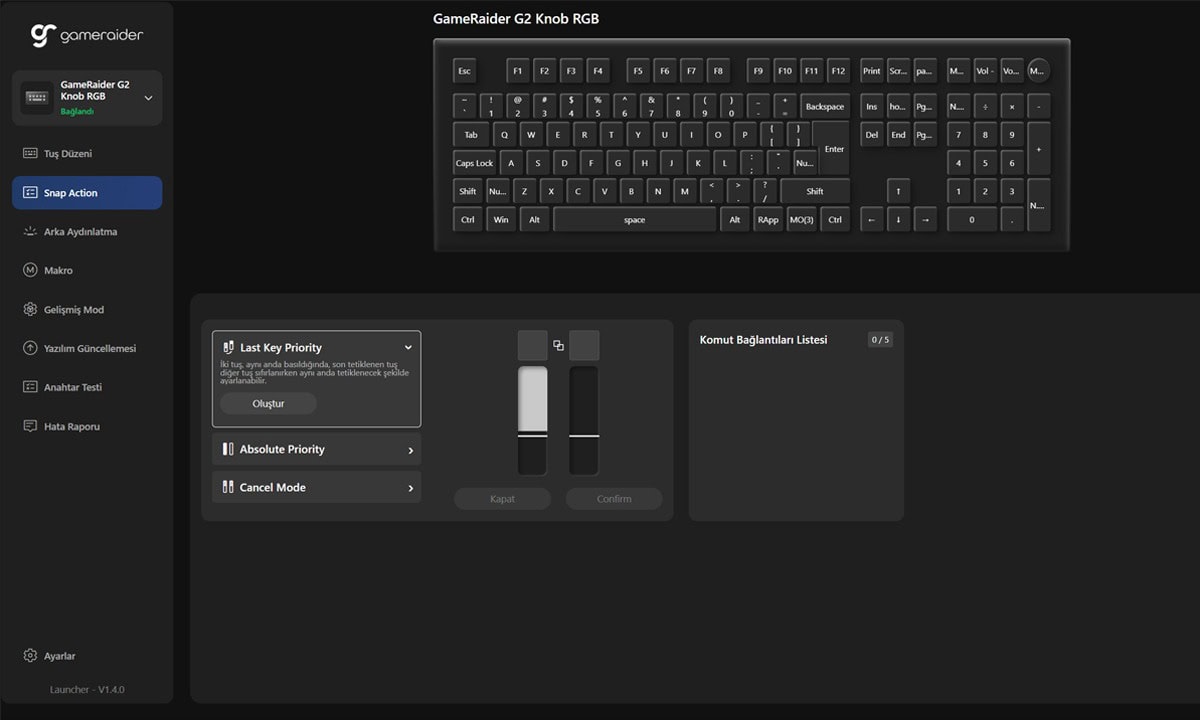Select the right arrow key
Image resolution: width=1200 pixels, height=720 pixels.
[x=925, y=220]
